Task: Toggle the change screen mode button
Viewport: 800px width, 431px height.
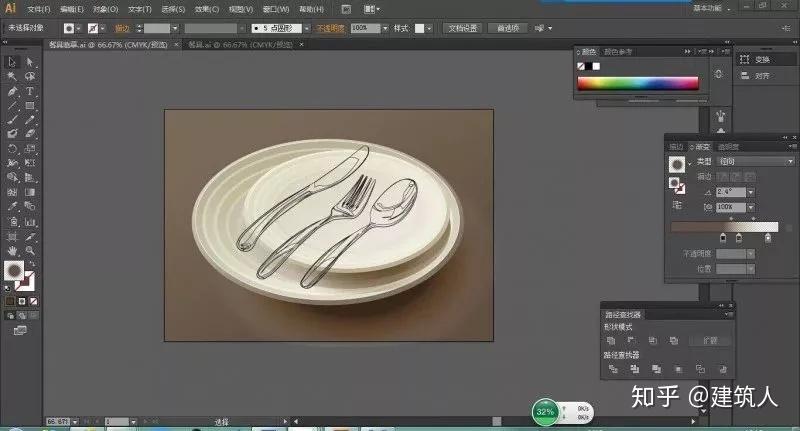Action: [x=20, y=331]
